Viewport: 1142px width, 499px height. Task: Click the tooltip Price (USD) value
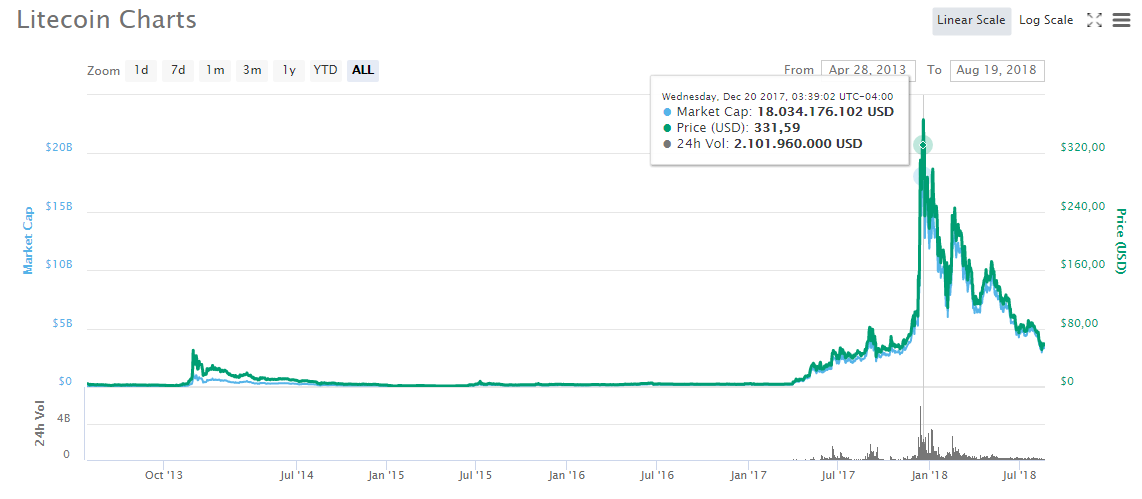tap(779, 127)
